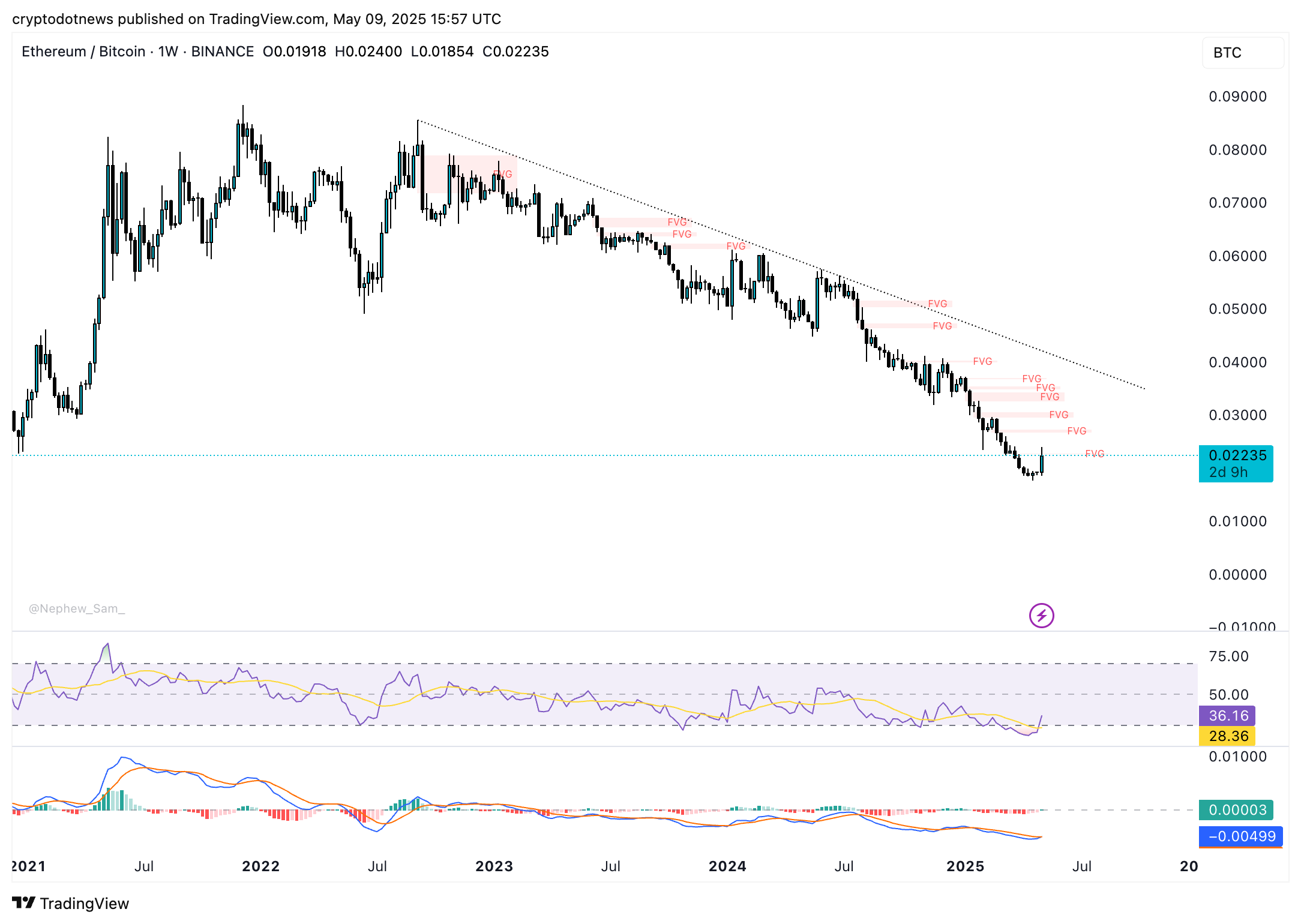
Task: Click the purple RSI 36.16 value label
Action: [x=1227, y=716]
